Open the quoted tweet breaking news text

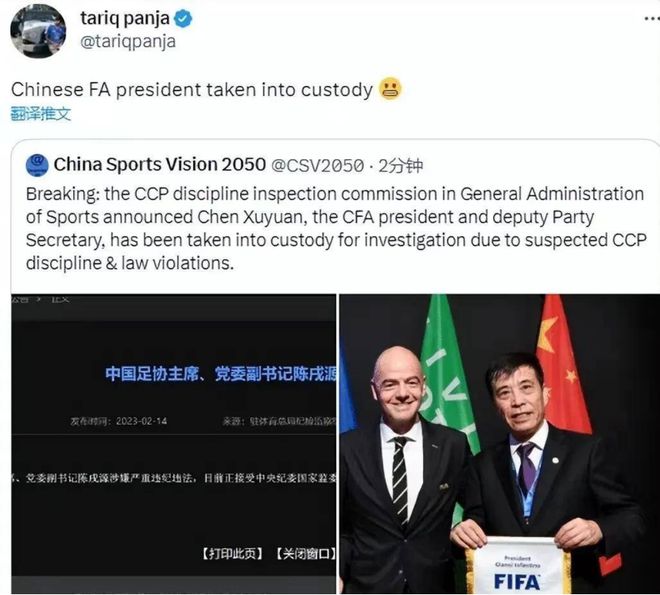tap(336, 228)
